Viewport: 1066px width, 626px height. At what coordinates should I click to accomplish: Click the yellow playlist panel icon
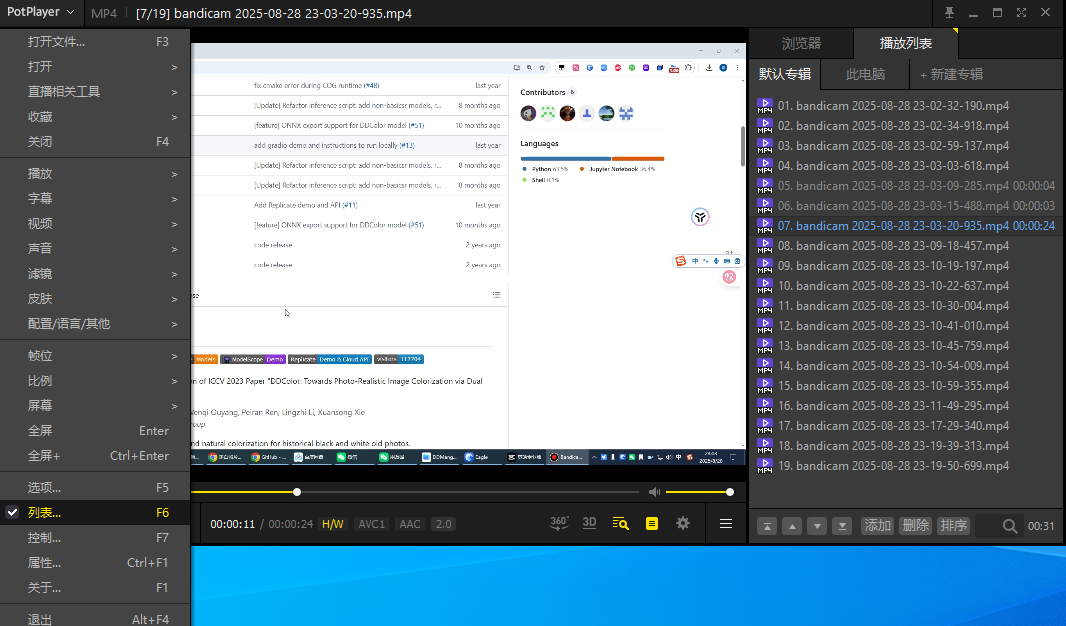(652, 523)
